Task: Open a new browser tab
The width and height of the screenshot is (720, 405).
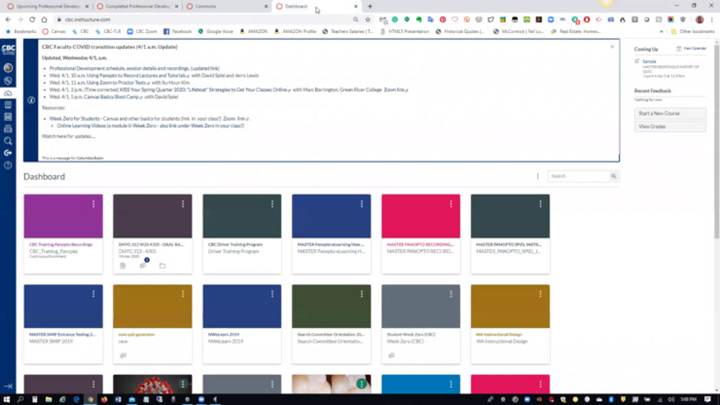Action: point(370,6)
